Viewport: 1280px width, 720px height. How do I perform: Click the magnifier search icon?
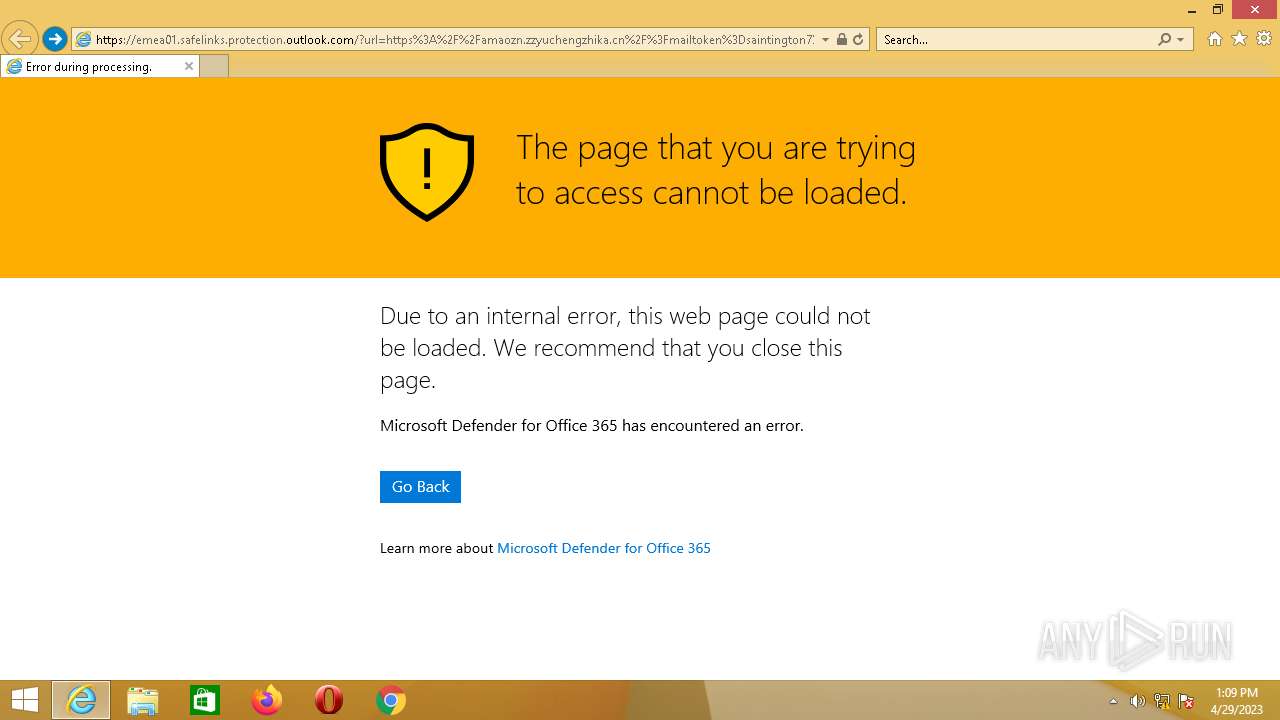[1164, 40]
